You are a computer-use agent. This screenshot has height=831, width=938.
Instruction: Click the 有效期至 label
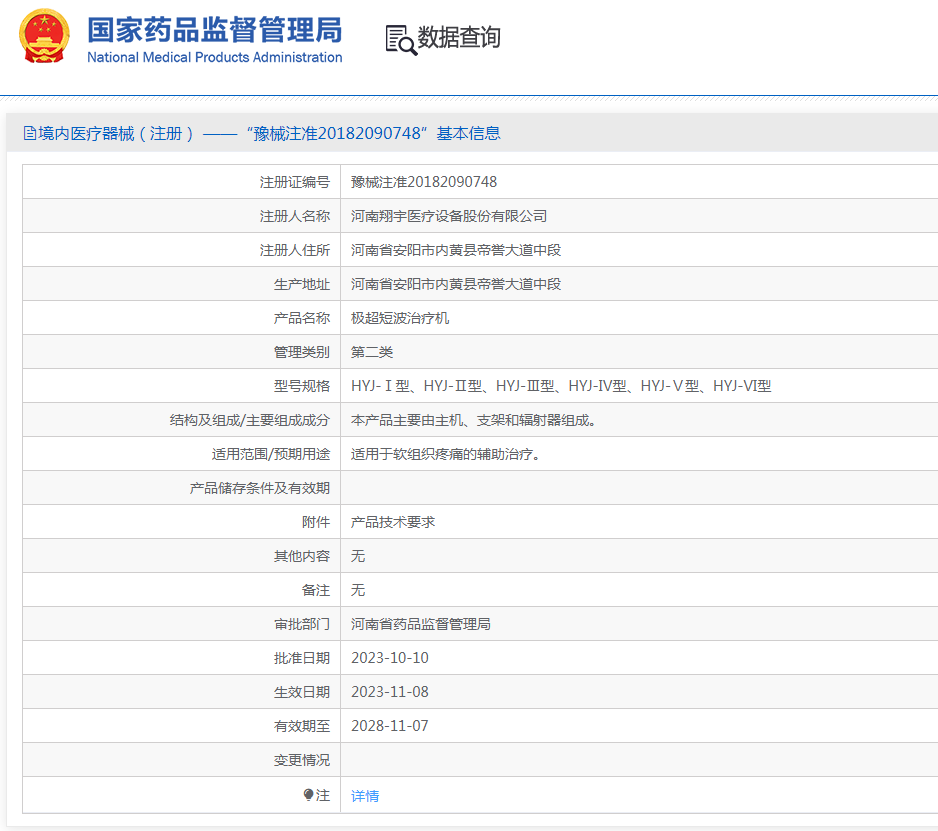[x=302, y=726]
